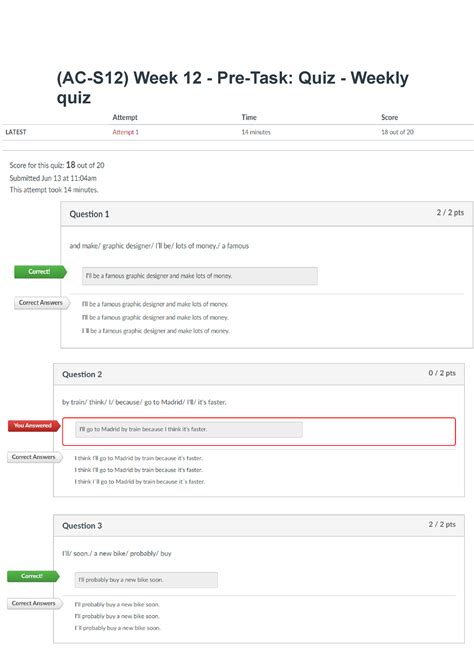Click the LATEST row label
The image size is (474, 670).
point(16,132)
